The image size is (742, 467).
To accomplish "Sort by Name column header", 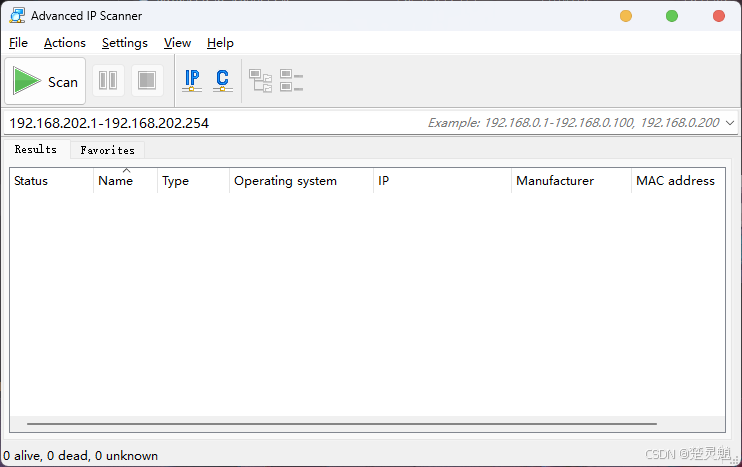I will 125,181.
